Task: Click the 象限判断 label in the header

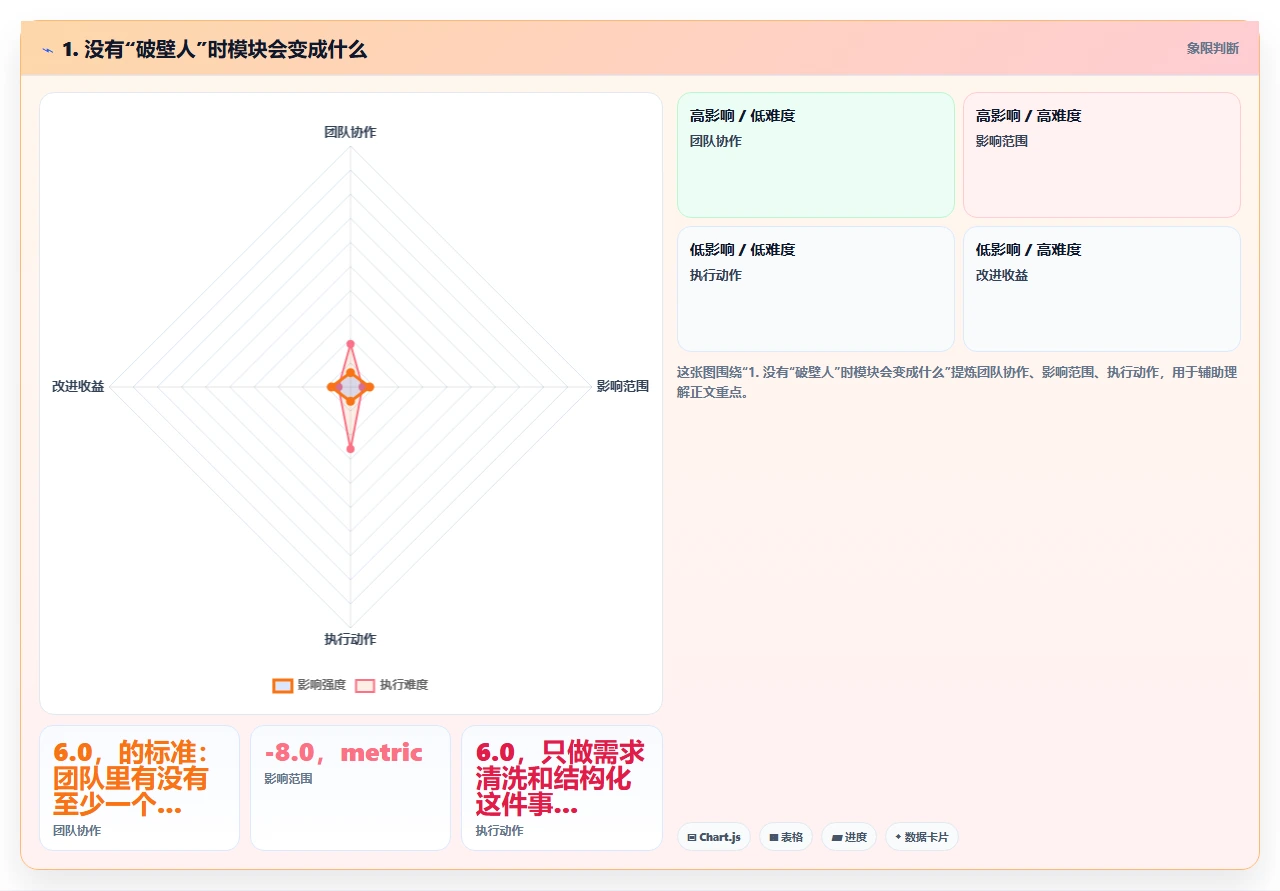Action: (x=1212, y=48)
